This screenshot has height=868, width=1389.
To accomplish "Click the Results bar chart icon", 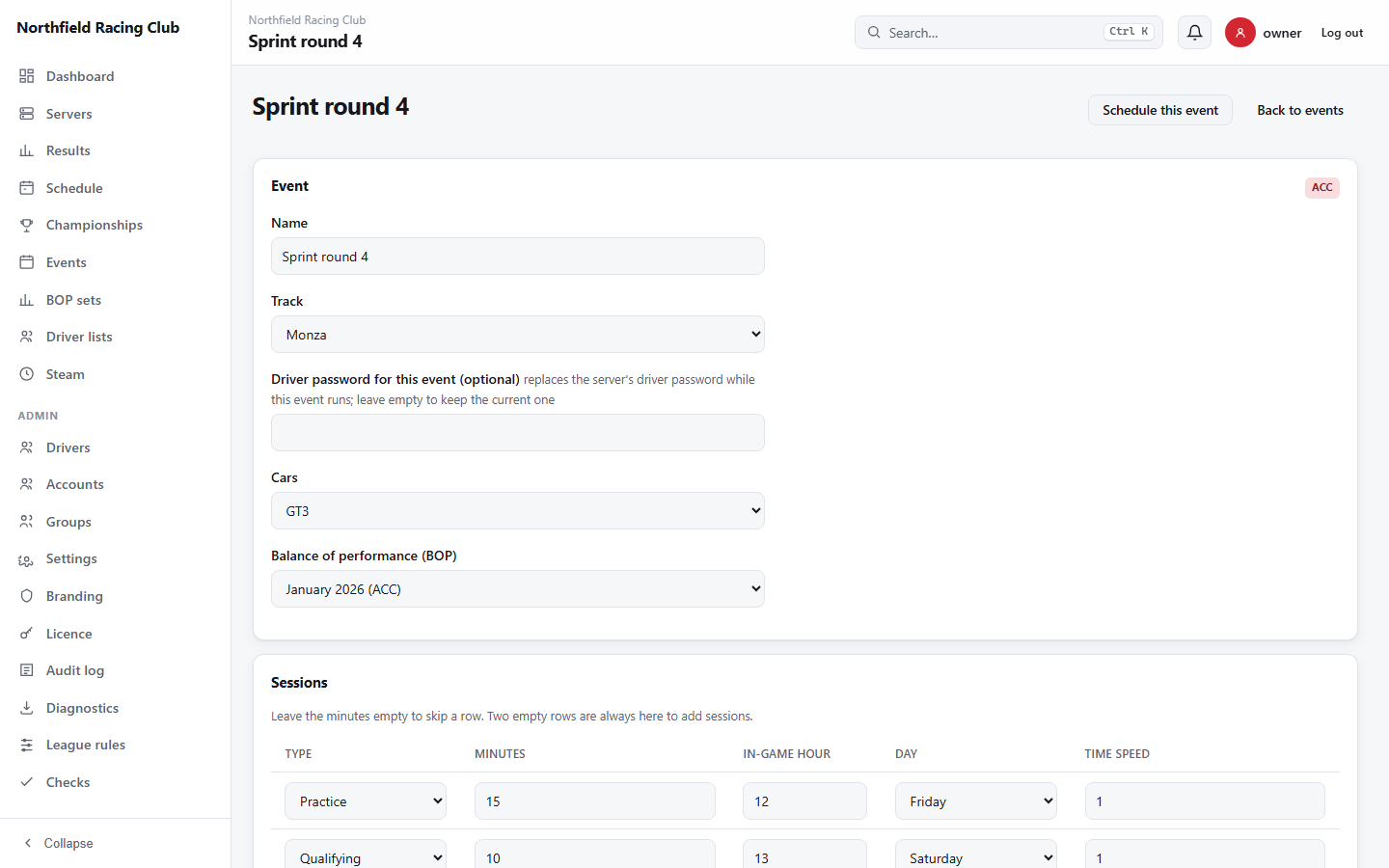I will 27,150.
